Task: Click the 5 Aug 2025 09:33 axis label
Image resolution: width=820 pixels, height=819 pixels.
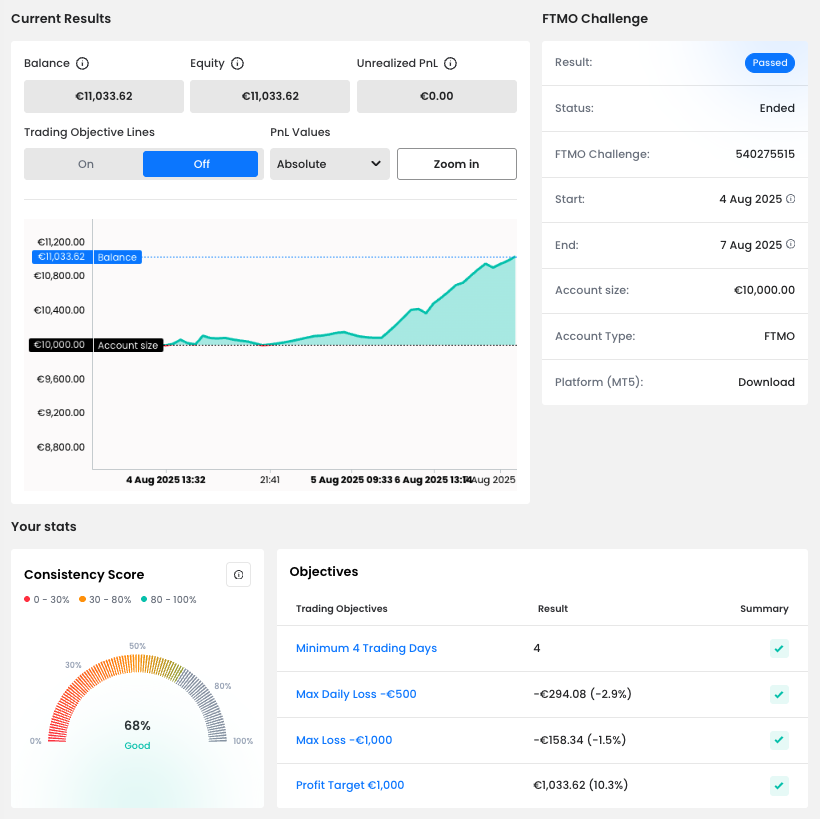Action: click(351, 480)
